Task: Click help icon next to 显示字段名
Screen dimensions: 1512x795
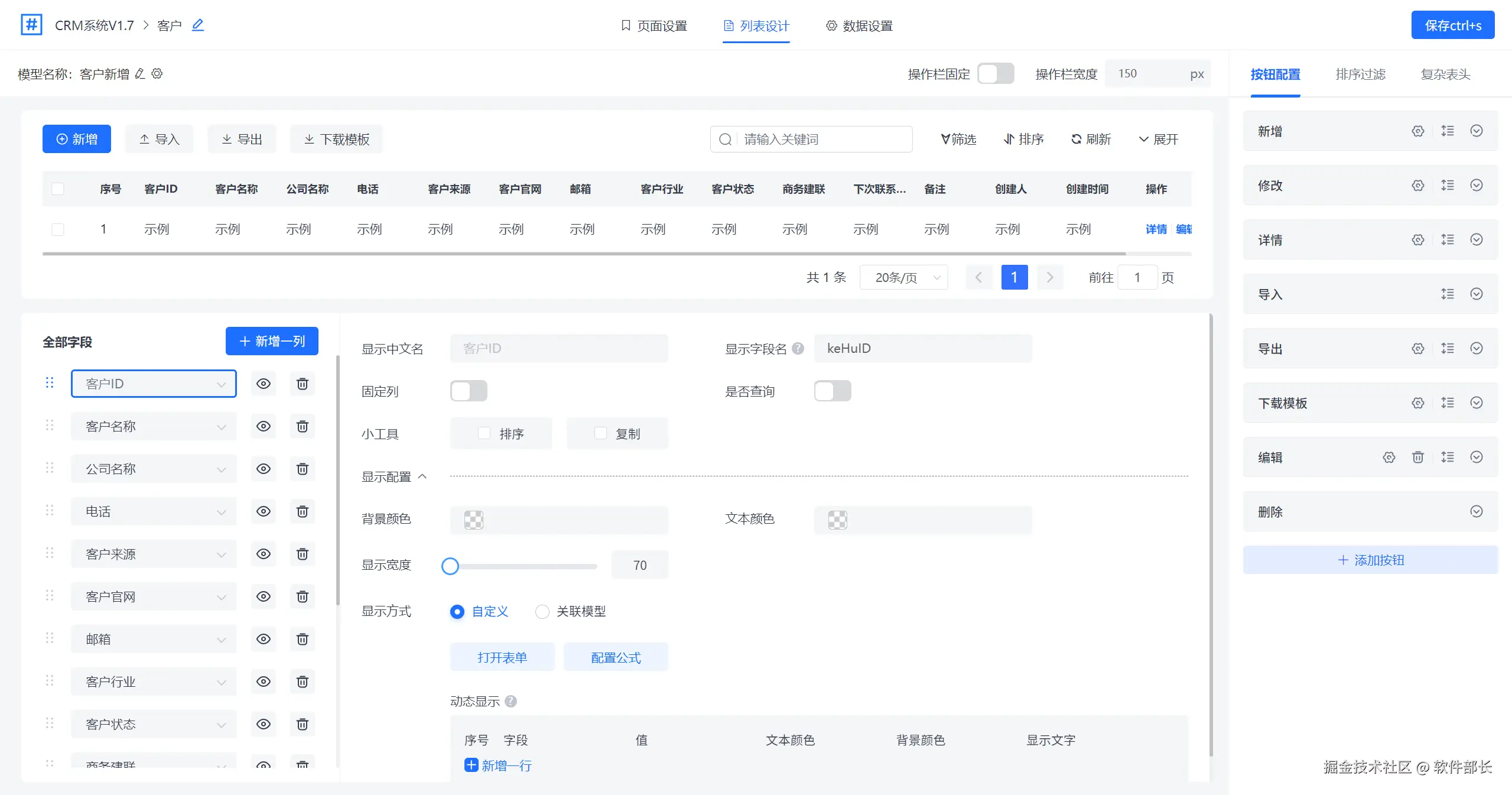Action: 798,349
